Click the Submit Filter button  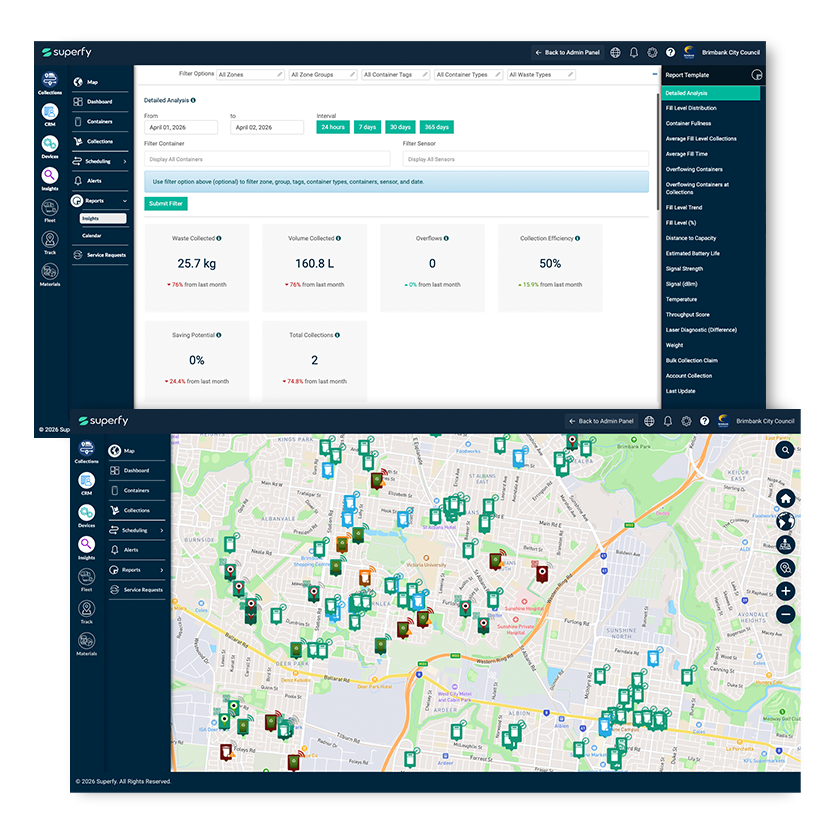click(165, 204)
